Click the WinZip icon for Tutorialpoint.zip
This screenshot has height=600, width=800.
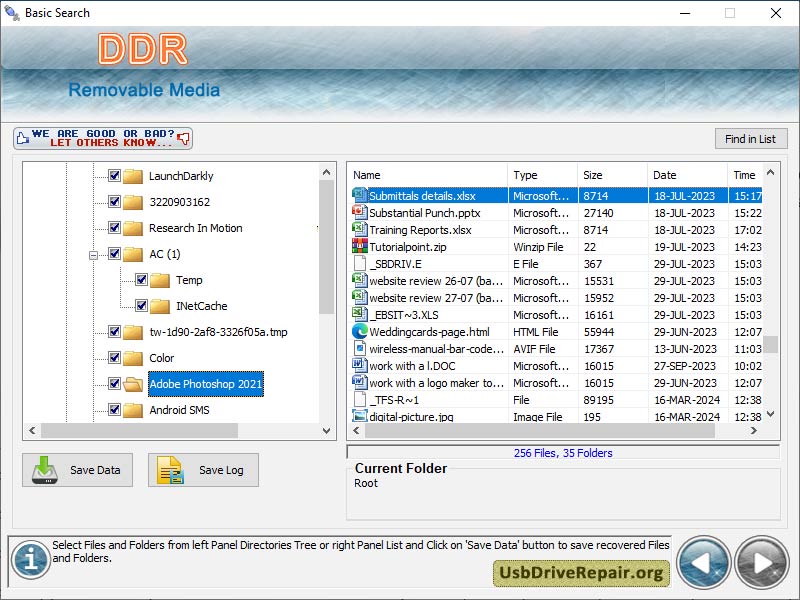point(360,247)
